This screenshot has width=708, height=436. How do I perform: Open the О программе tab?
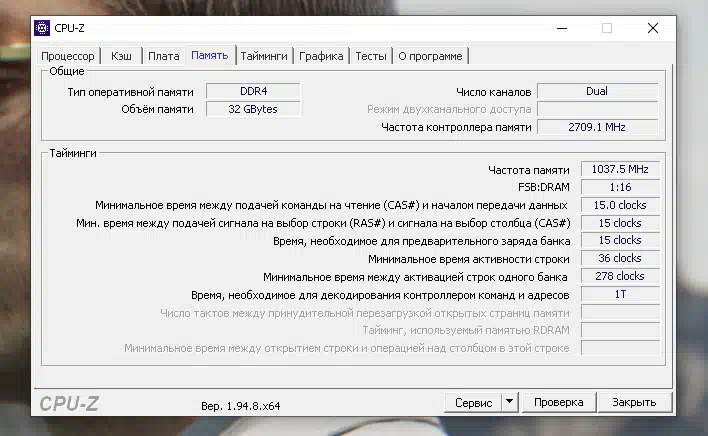tap(430, 56)
